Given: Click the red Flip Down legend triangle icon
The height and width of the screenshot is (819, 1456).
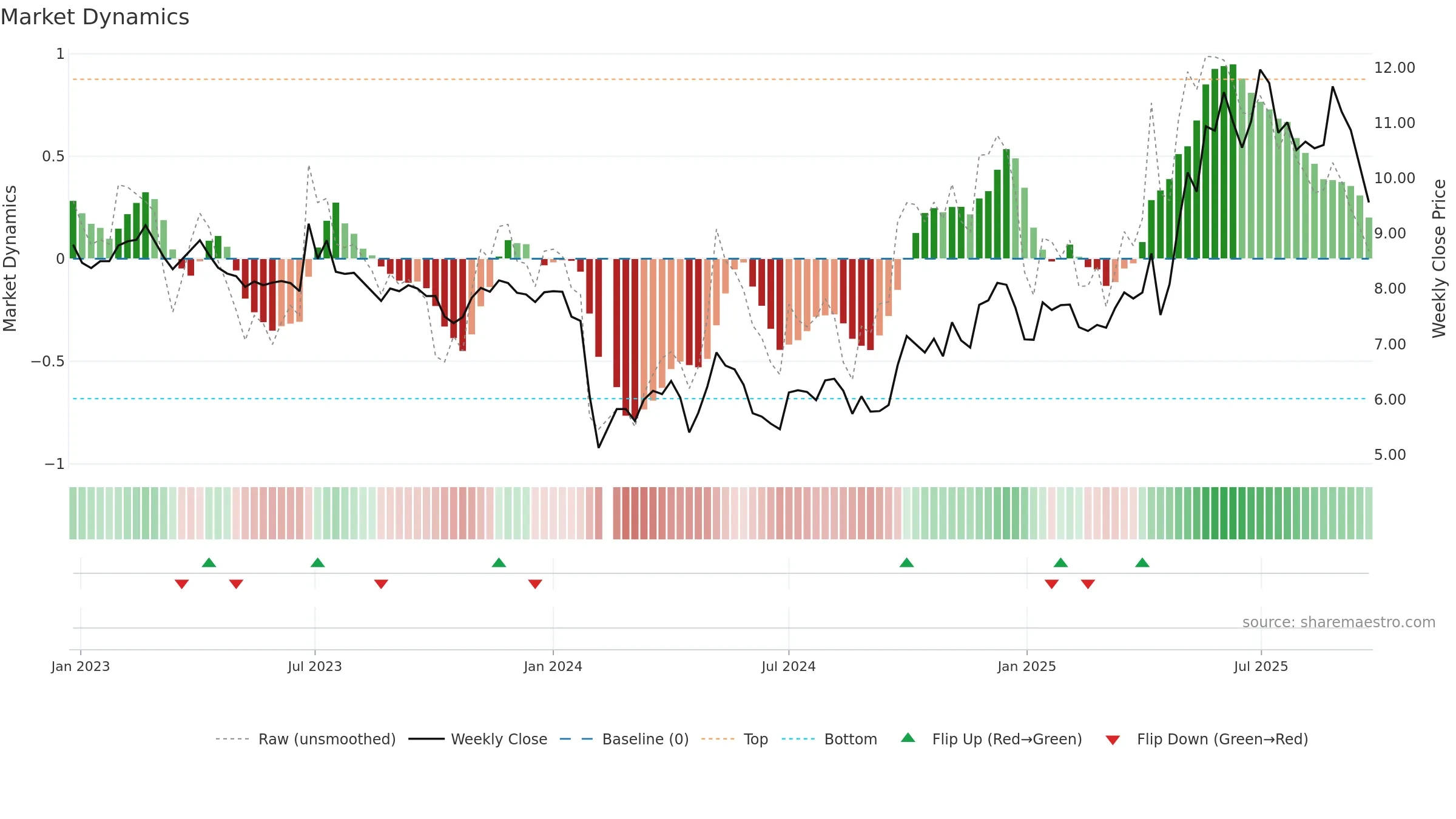Looking at the screenshot, I should pyautogui.click(x=1113, y=740).
